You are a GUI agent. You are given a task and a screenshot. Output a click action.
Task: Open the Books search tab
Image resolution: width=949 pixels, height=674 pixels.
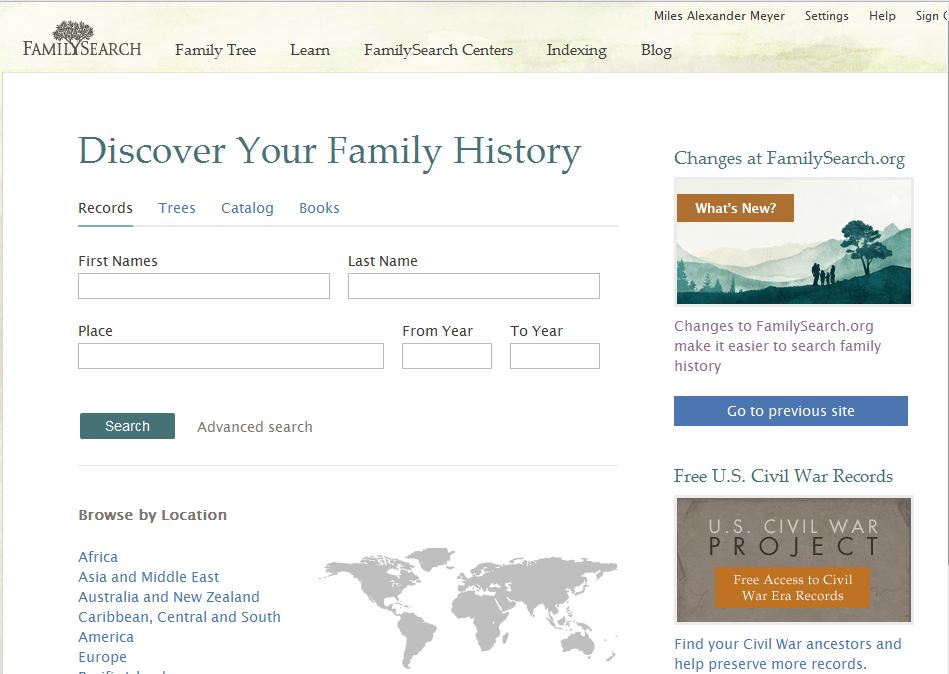pos(319,208)
